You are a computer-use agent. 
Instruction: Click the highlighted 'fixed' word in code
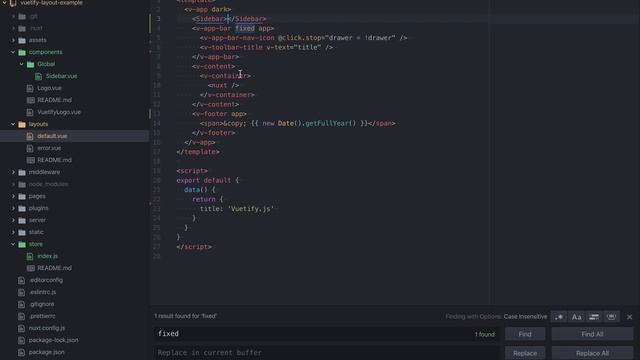[245, 28]
